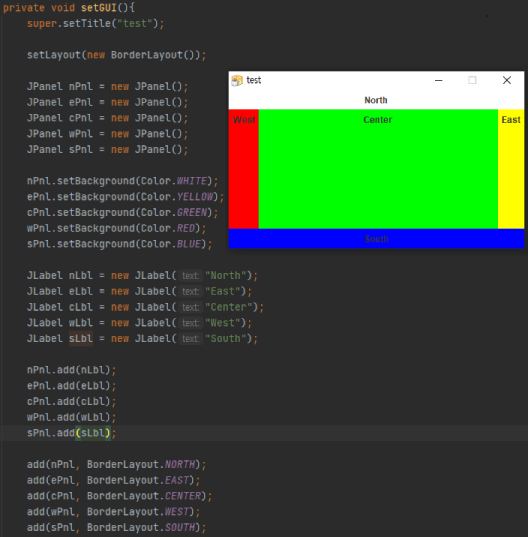This screenshot has width=528, height=537.
Task: Click the nPnl variable in JPanel declaration
Action: point(81,86)
